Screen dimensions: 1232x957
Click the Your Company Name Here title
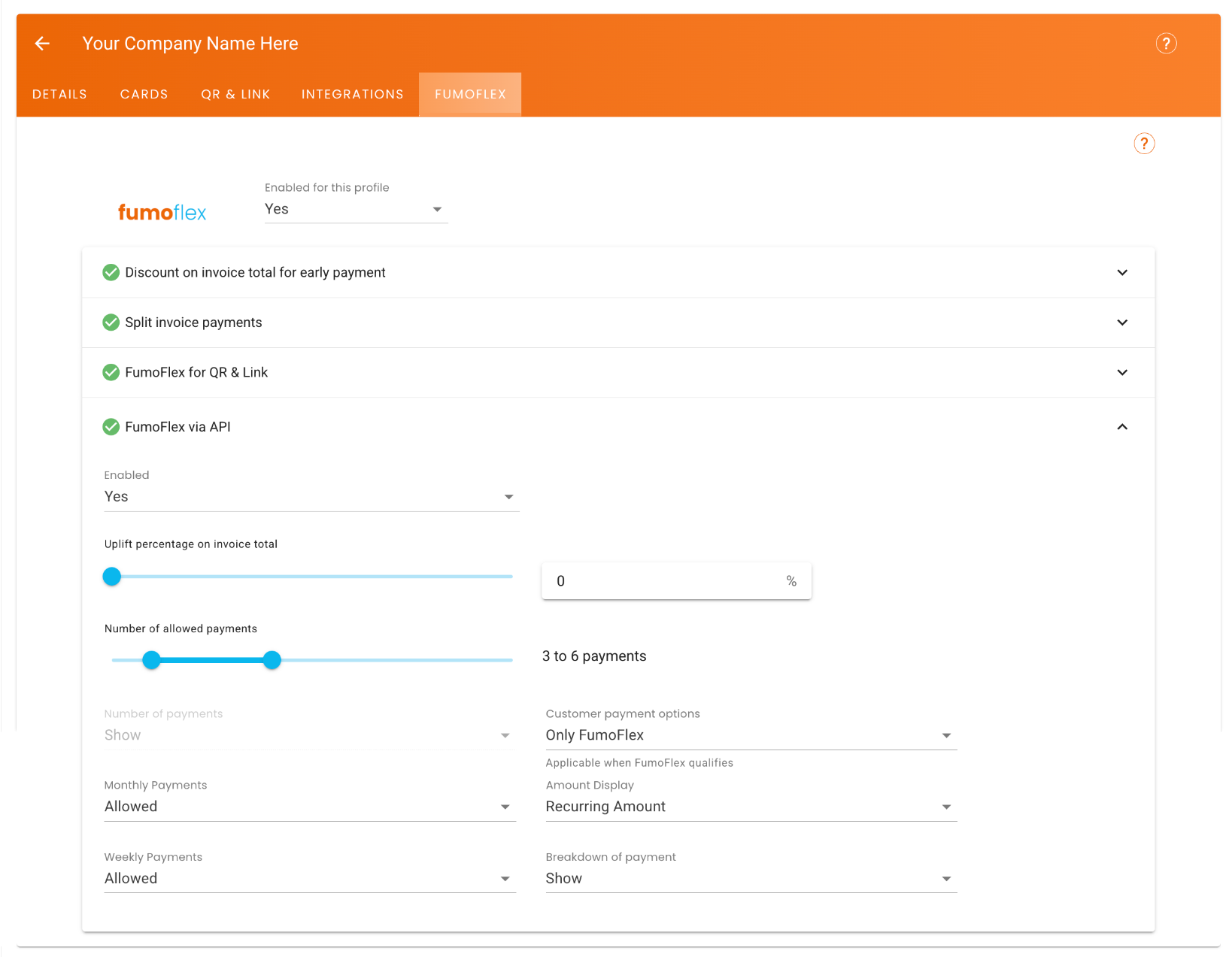coord(190,44)
